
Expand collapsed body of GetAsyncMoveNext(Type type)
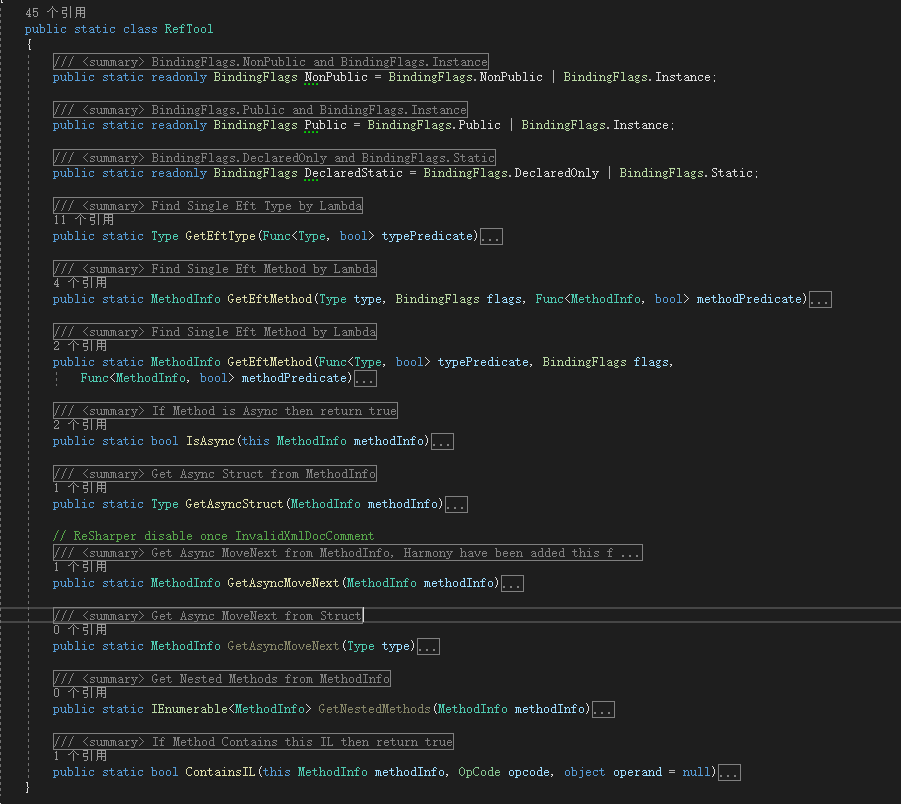point(428,647)
